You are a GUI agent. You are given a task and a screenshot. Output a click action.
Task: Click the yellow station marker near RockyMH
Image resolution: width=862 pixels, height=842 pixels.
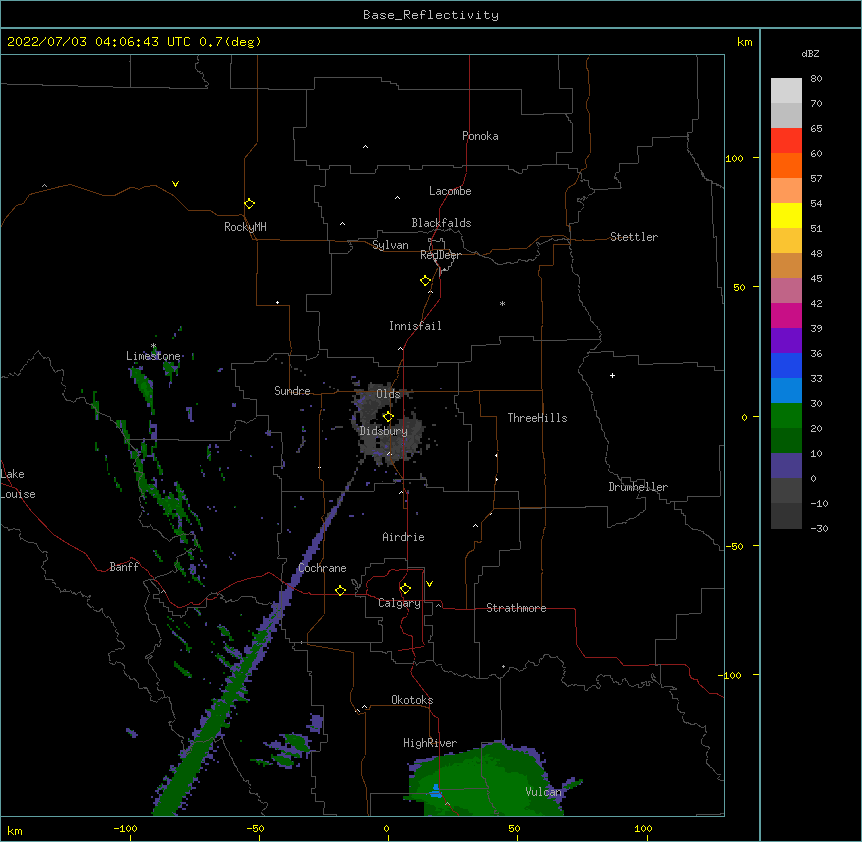click(x=249, y=204)
